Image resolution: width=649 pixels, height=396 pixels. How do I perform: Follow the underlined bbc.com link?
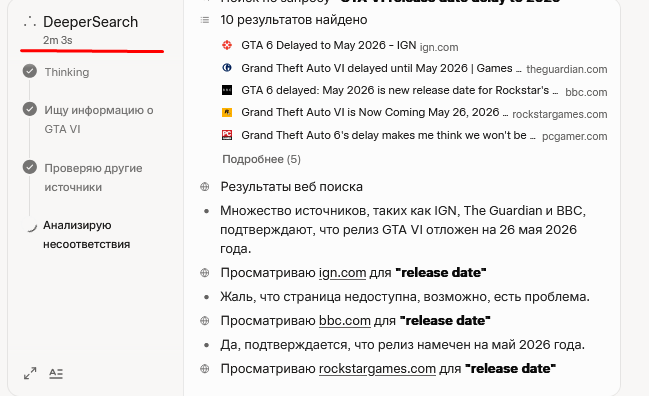(345, 321)
